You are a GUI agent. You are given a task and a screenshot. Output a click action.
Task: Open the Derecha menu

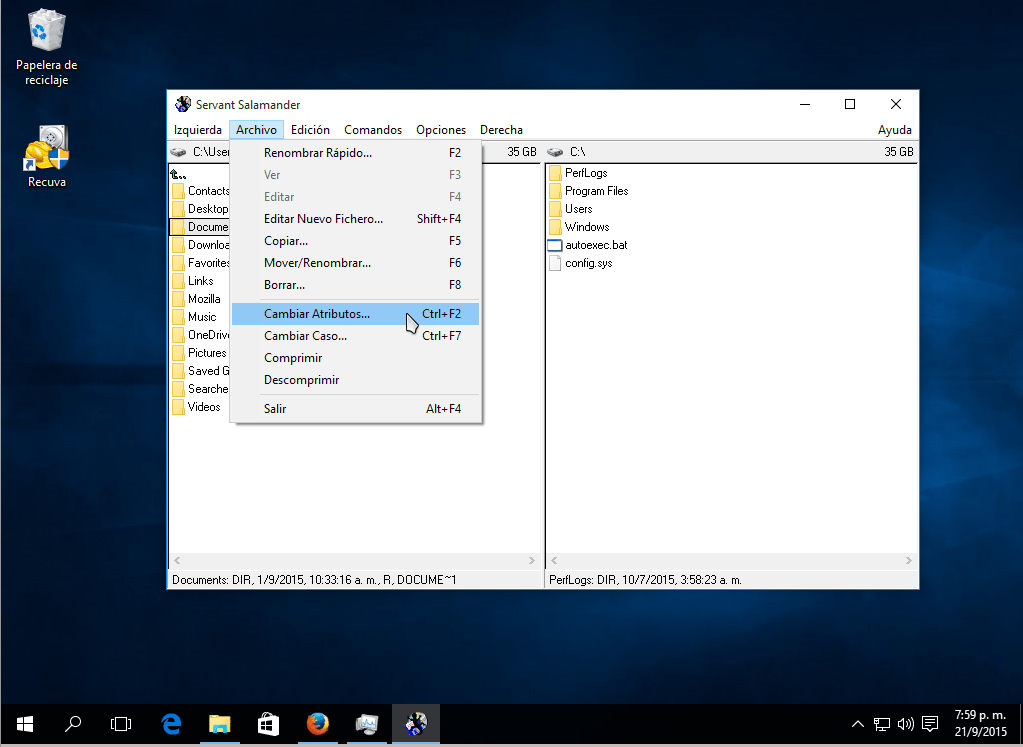point(501,130)
